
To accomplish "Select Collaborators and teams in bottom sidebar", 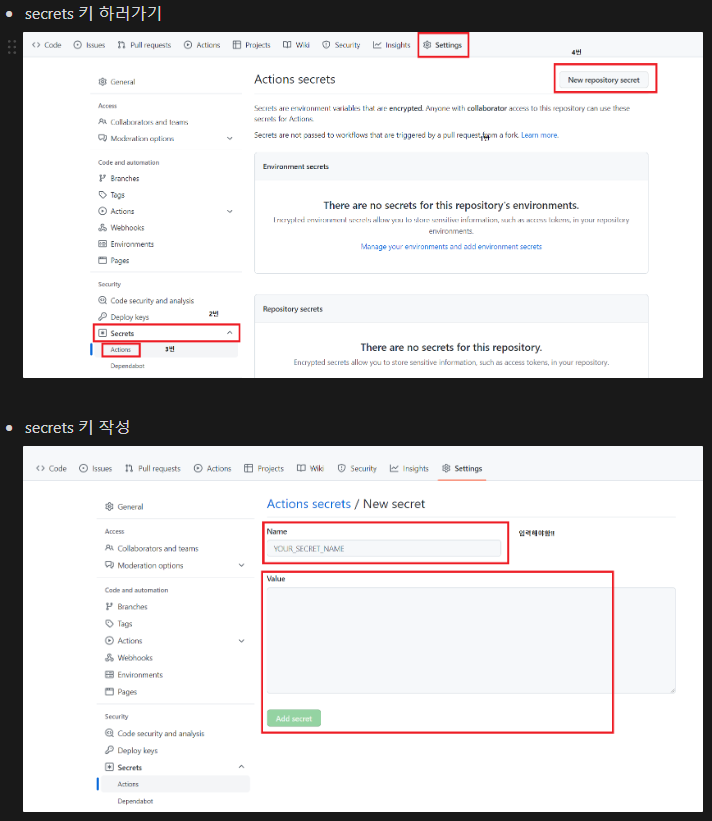I will pos(152,548).
